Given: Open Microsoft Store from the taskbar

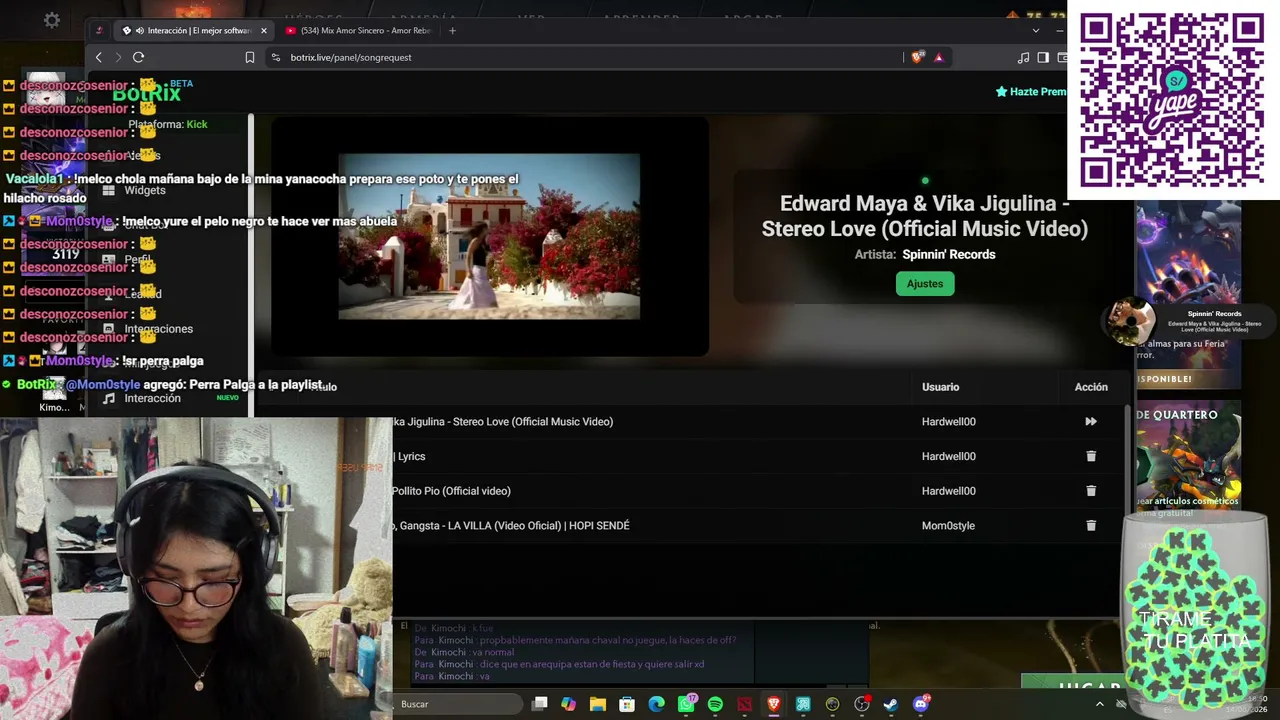Looking at the screenshot, I should (x=627, y=704).
